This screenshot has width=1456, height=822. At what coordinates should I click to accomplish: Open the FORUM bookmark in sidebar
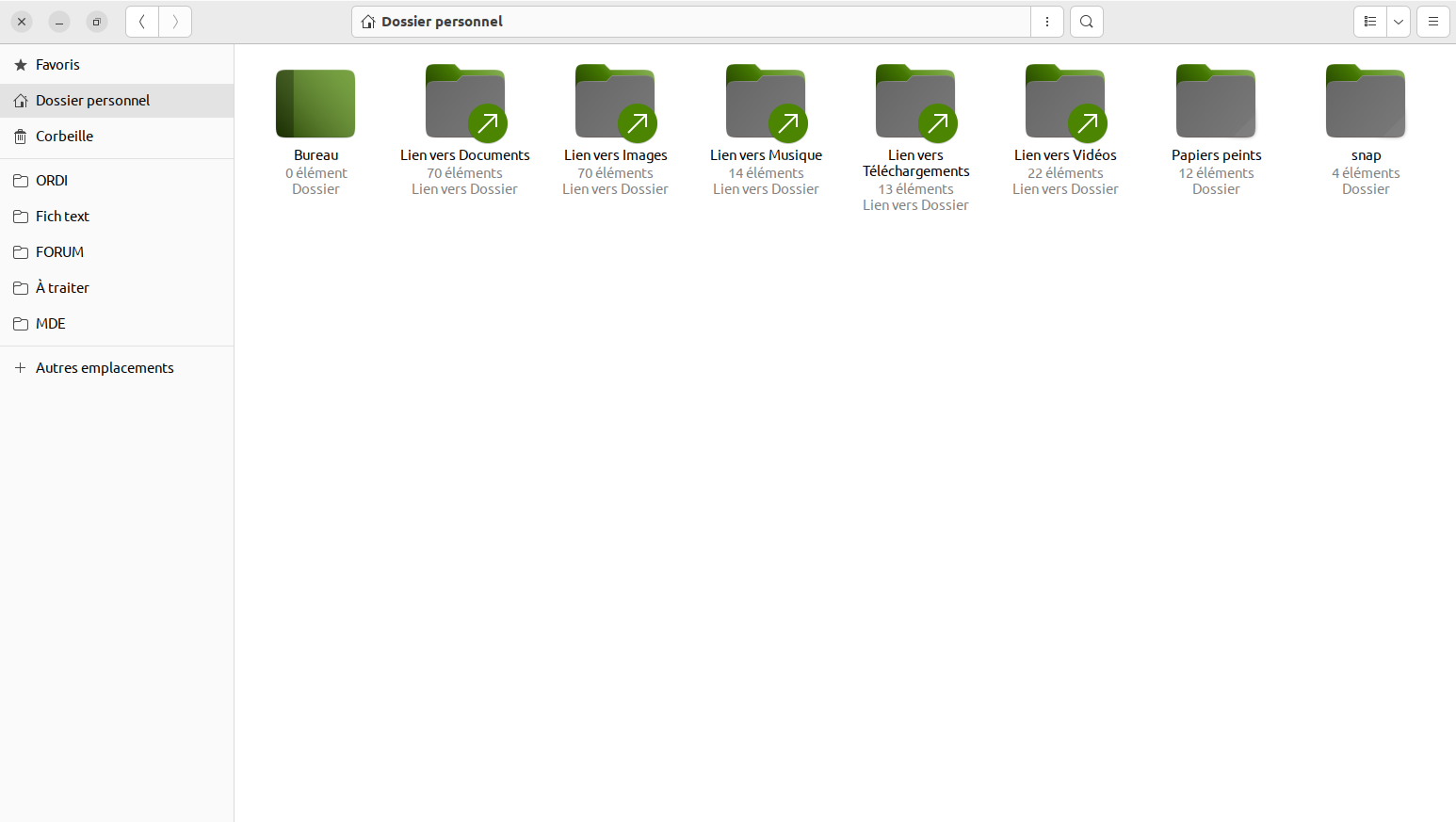click(x=117, y=252)
